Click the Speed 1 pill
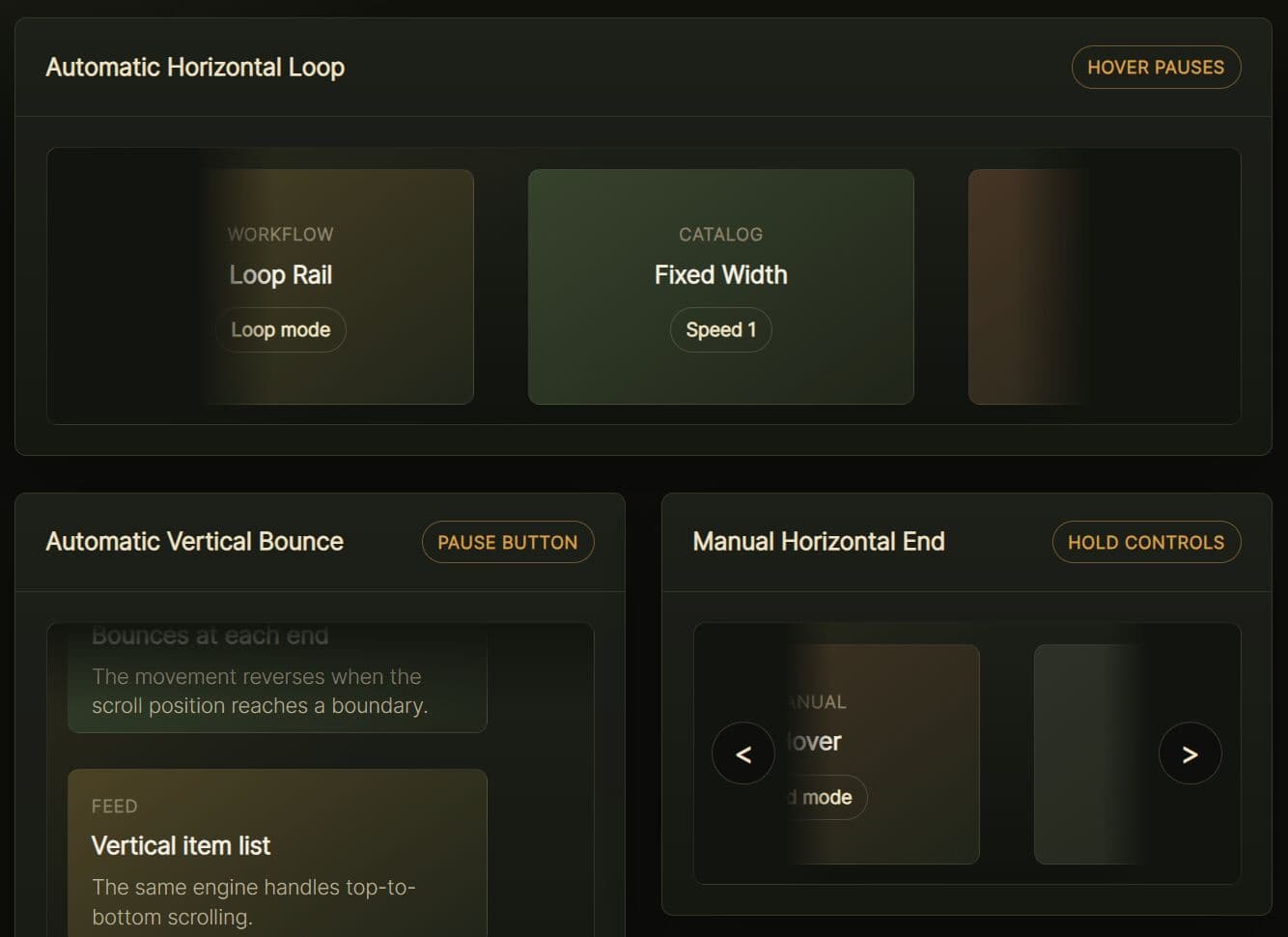1288x937 pixels. (720, 330)
